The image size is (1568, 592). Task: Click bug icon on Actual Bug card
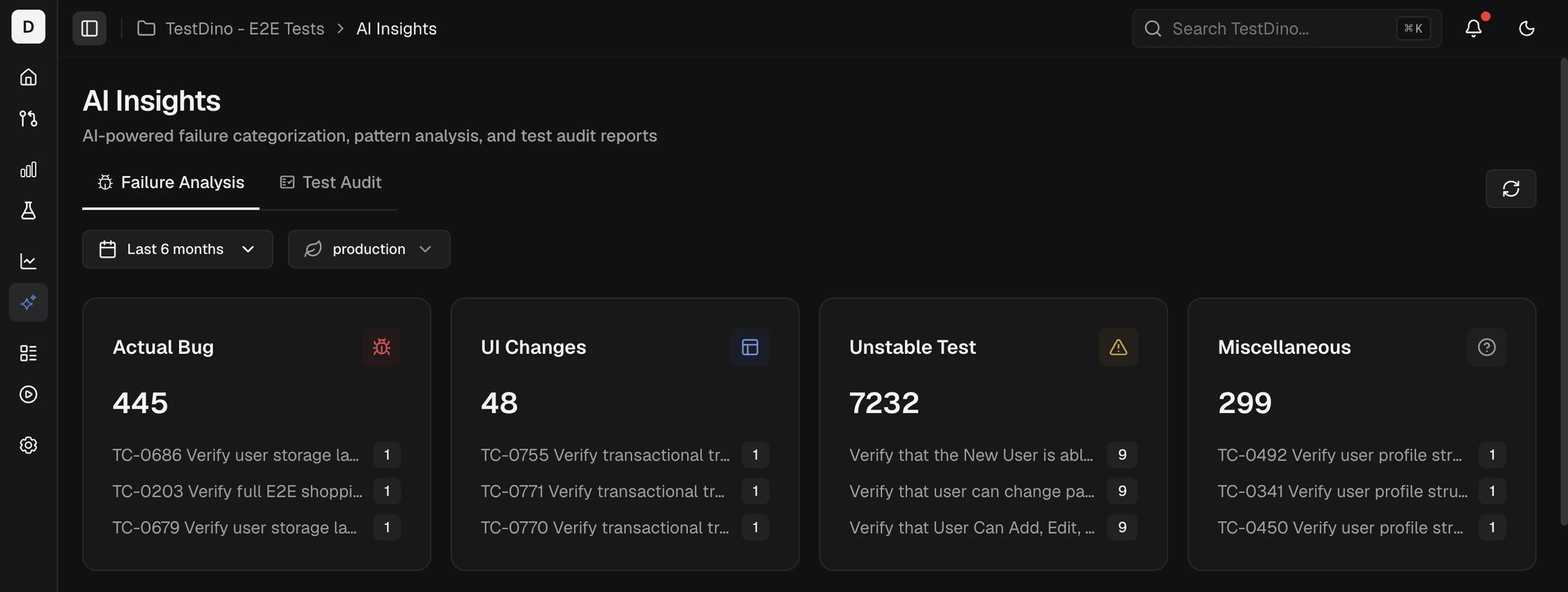[x=382, y=347]
